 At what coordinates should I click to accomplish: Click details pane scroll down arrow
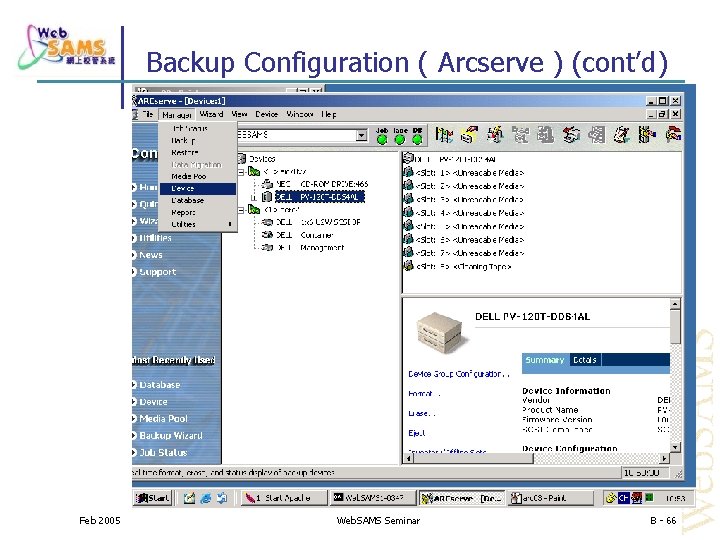675,447
